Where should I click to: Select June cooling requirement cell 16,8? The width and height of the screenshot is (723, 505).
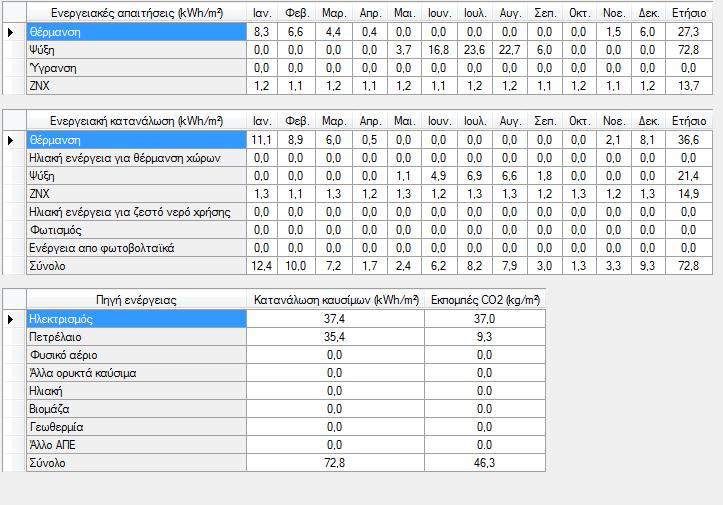pyautogui.click(x=439, y=50)
